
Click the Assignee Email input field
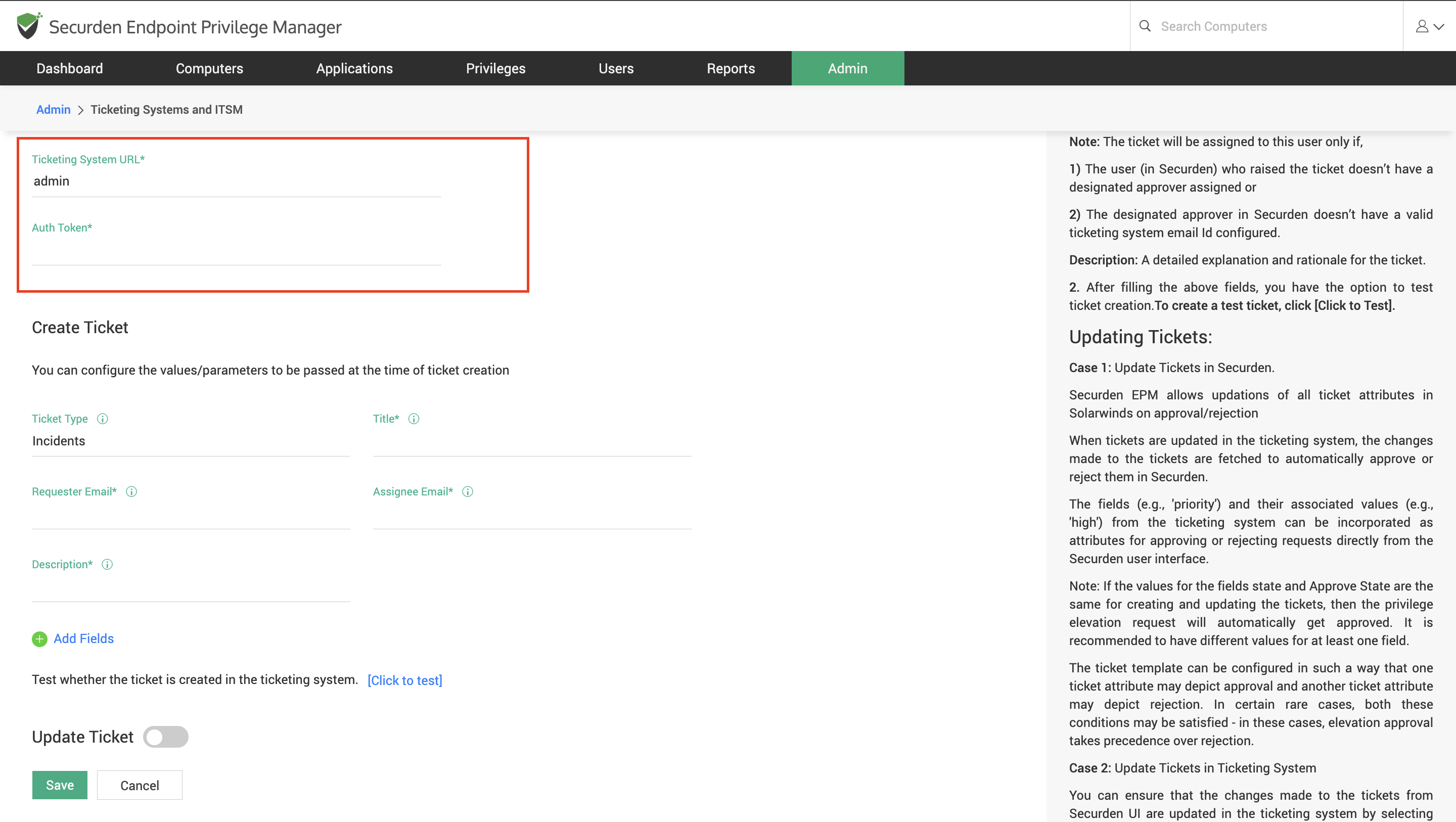coord(532,515)
